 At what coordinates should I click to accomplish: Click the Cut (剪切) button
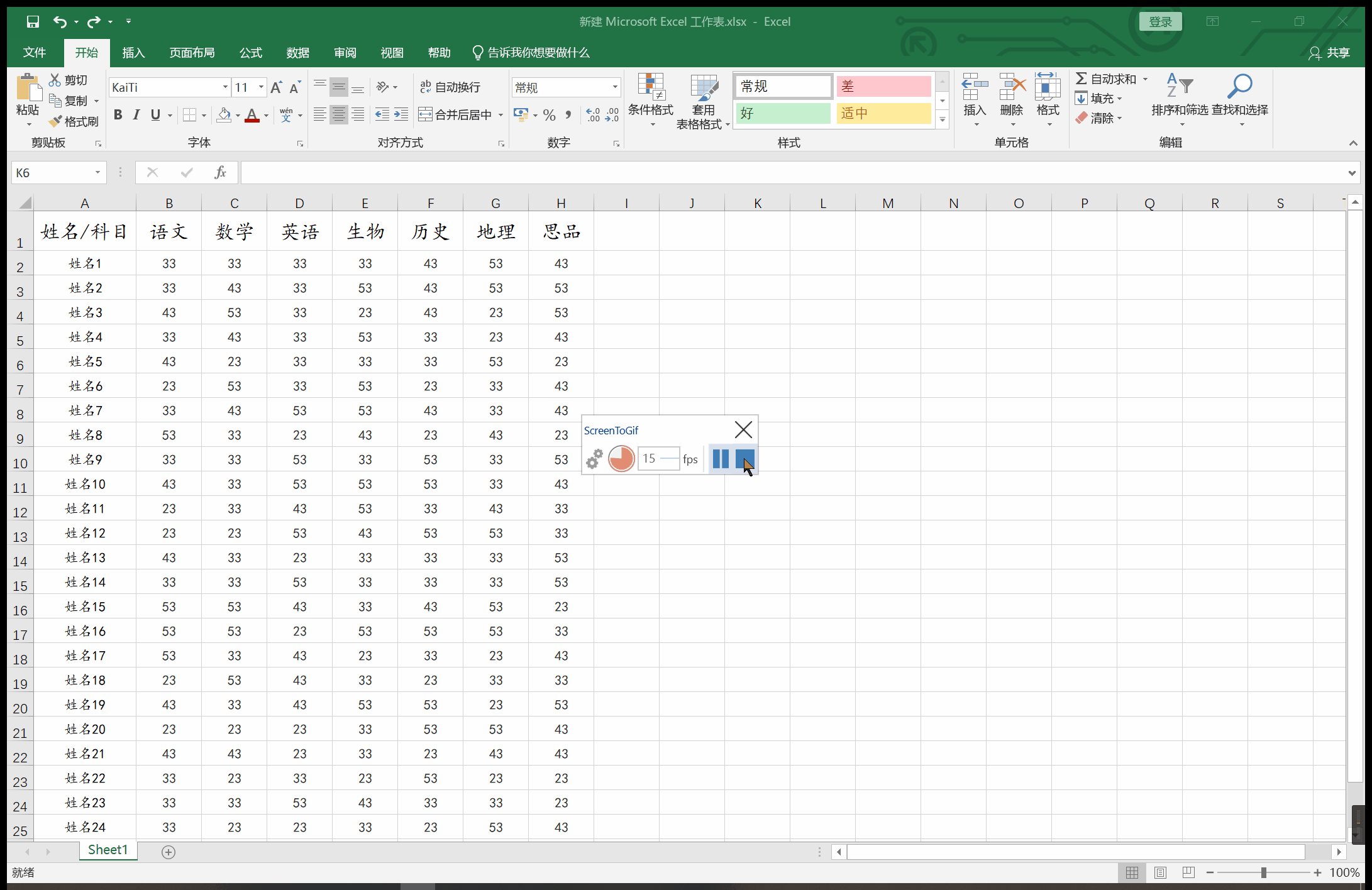pyautogui.click(x=69, y=80)
